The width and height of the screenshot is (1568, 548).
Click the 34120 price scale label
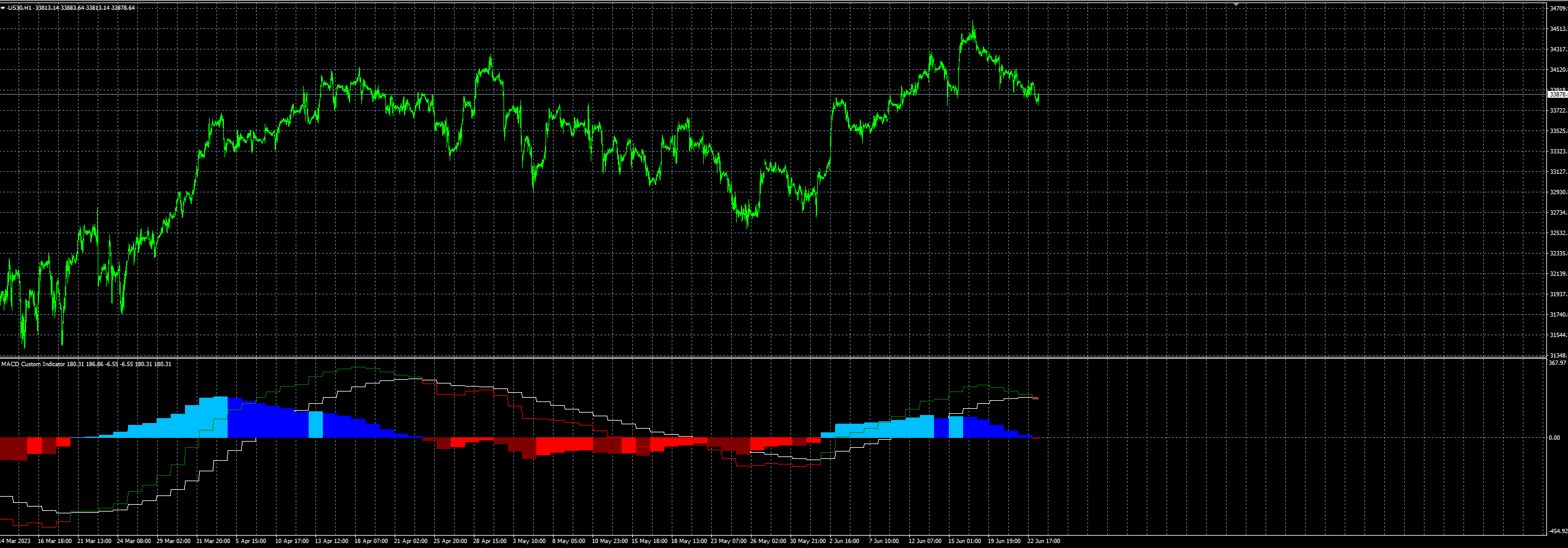(x=1558, y=70)
